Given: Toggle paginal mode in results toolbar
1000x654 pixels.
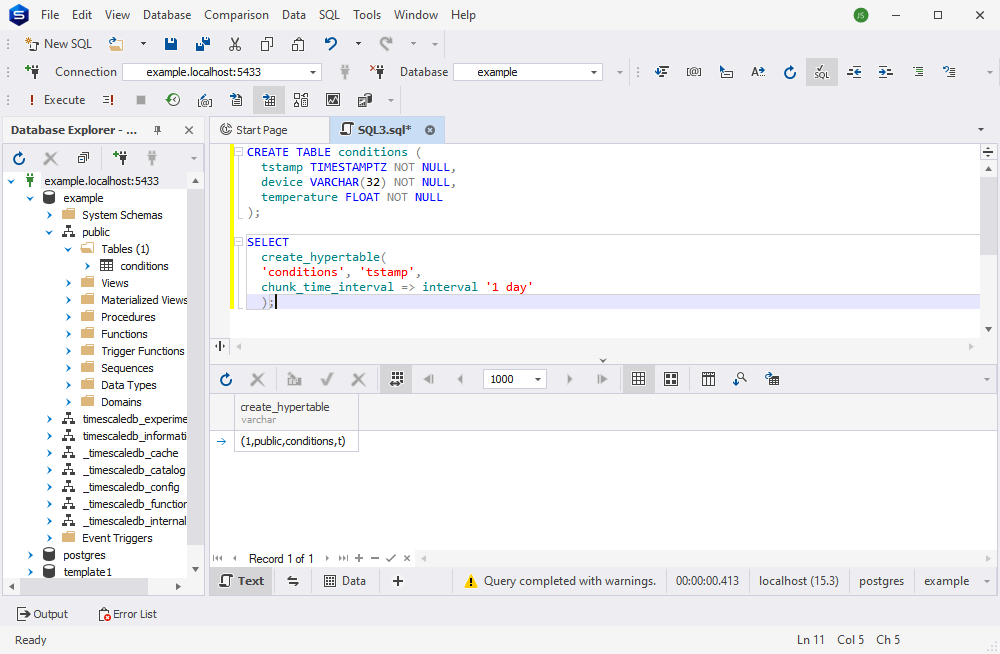Looking at the screenshot, I should [397, 380].
